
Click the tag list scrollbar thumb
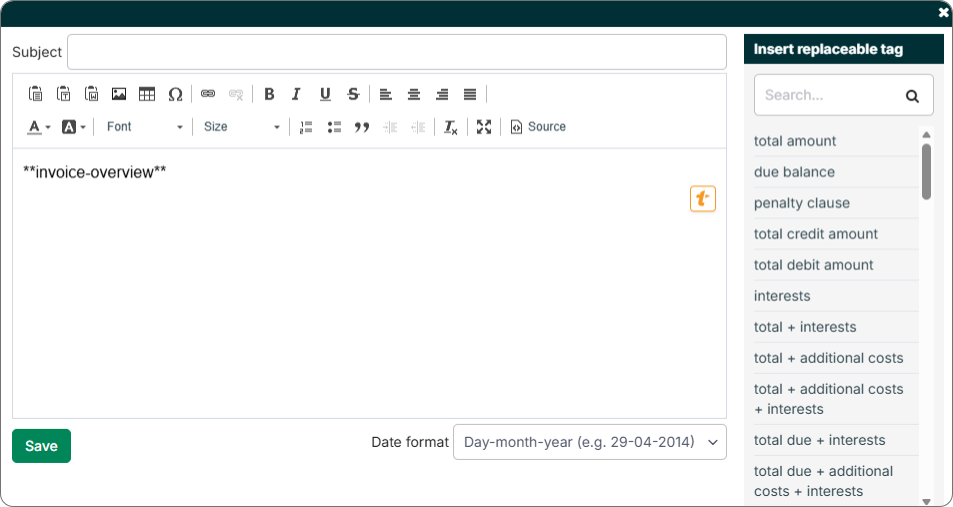click(x=926, y=171)
